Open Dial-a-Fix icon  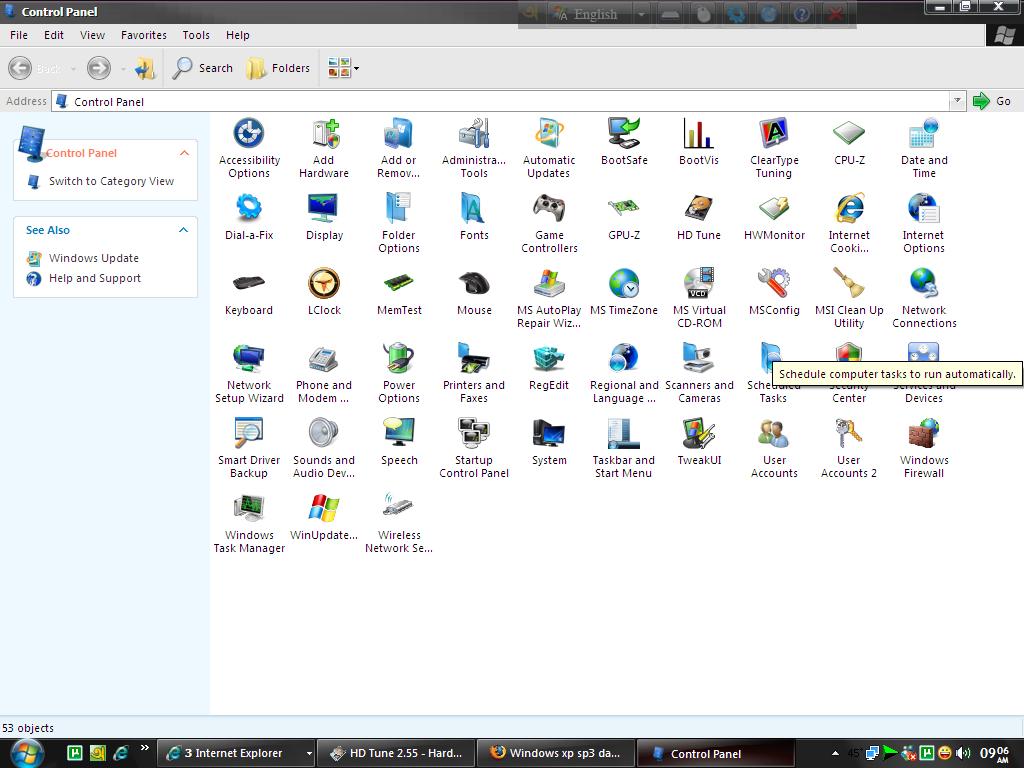pos(249,209)
